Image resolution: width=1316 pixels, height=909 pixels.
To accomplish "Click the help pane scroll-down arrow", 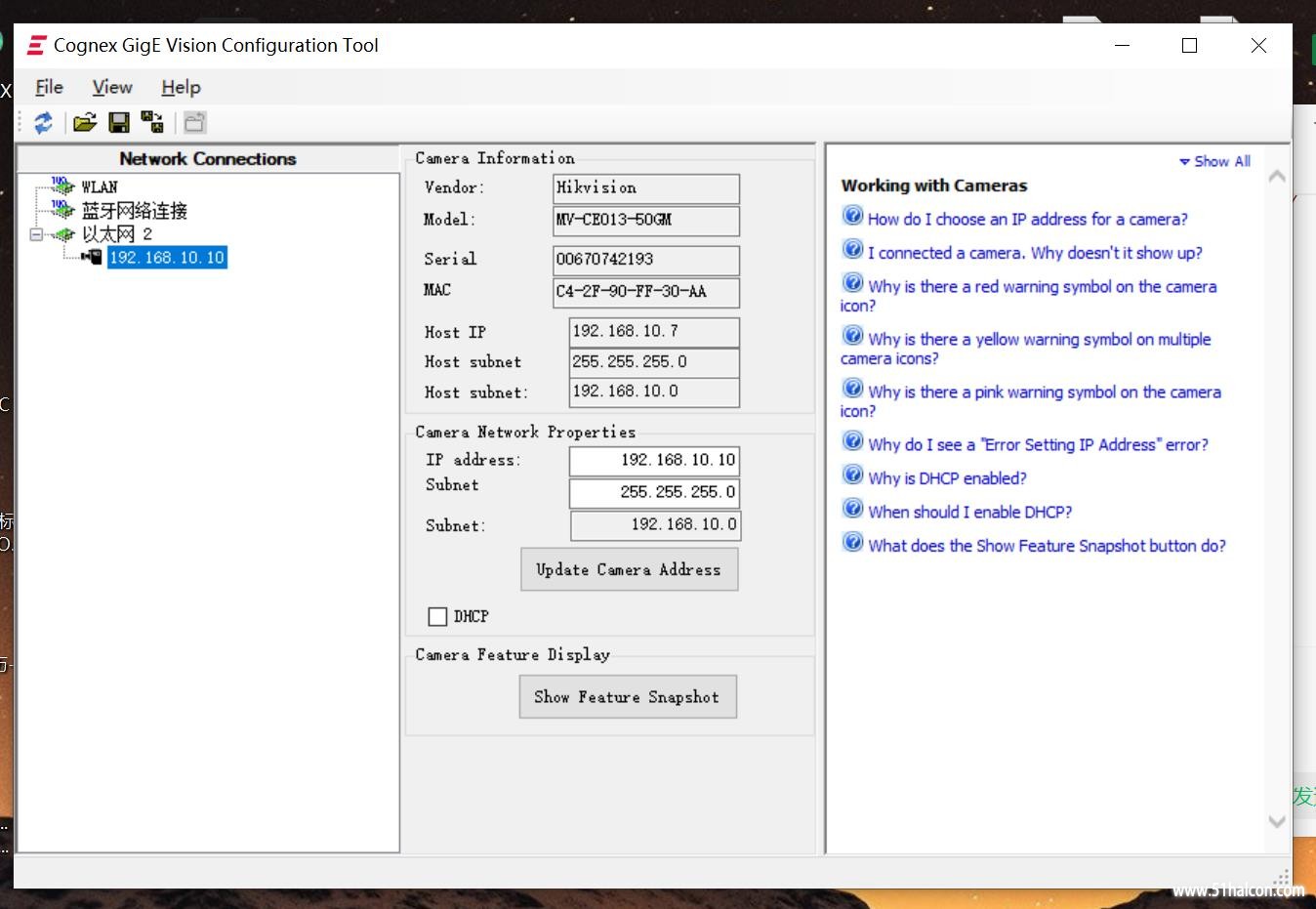I will click(1276, 821).
